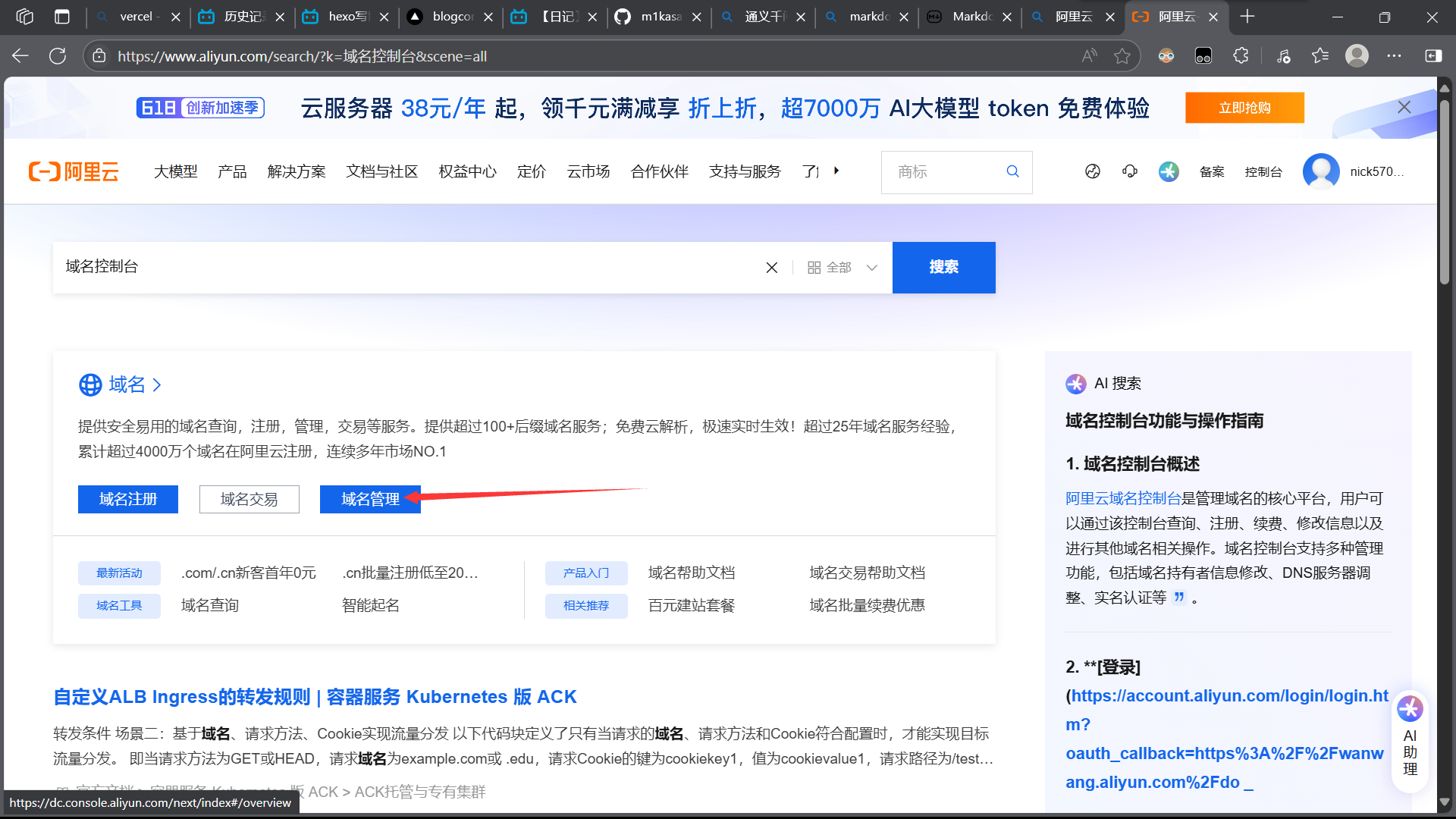Open the 云市场 menu item
The image size is (1456, 819).
[x=588, y=171]
